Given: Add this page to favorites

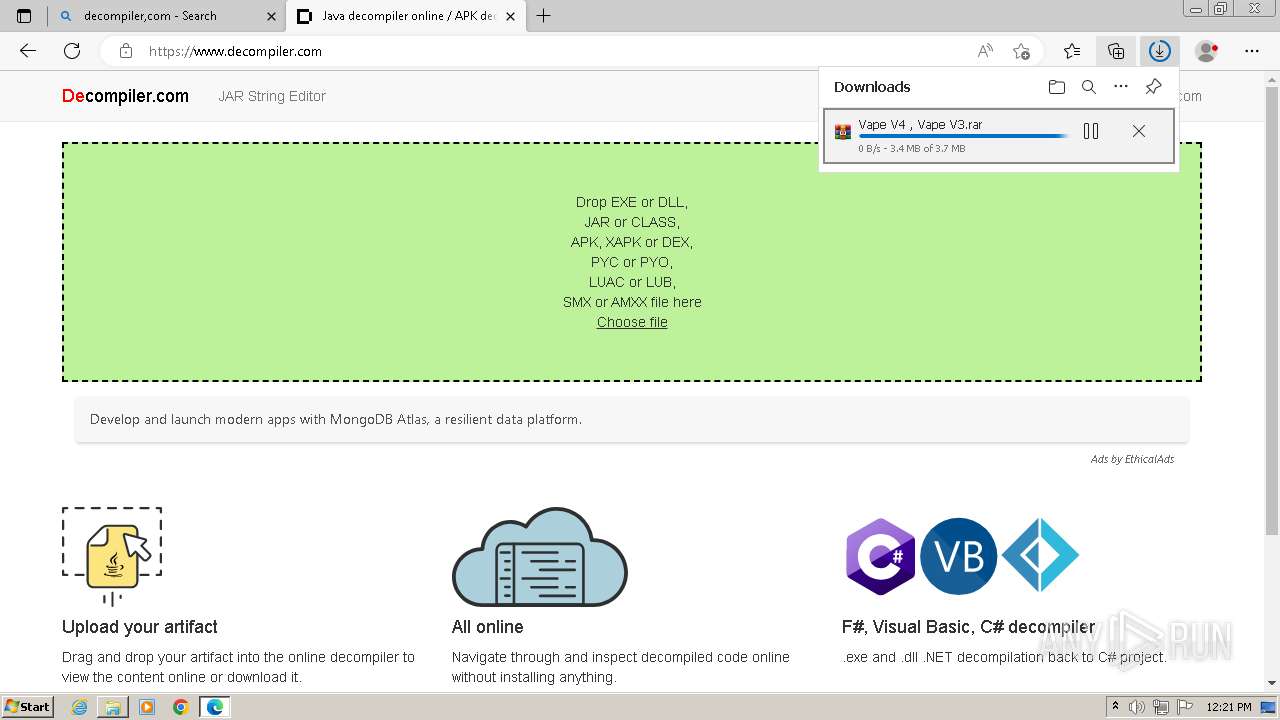Looking at the screenshot, I should tap(1021, 51).
